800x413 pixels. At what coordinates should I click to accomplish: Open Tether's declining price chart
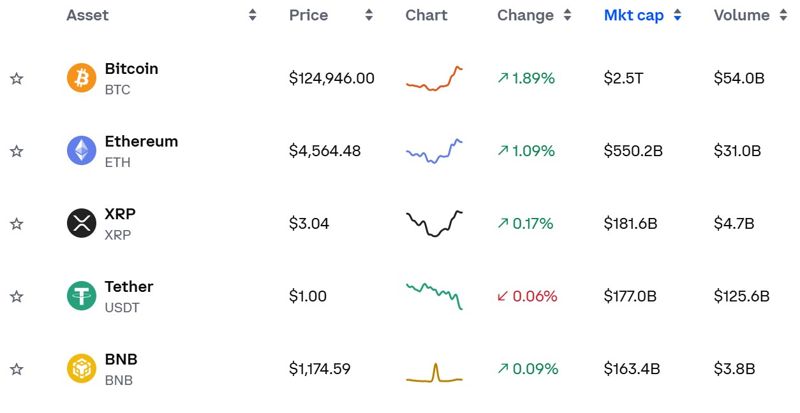coord(434,296)
